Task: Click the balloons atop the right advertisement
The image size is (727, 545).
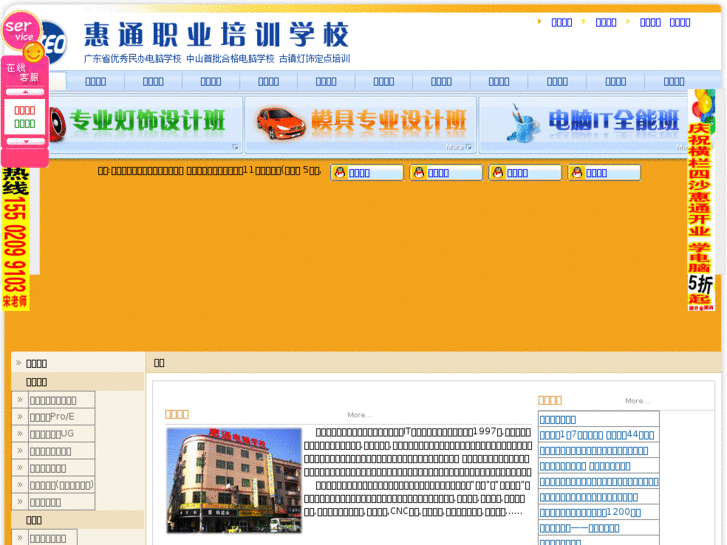Action: point(702,104)
